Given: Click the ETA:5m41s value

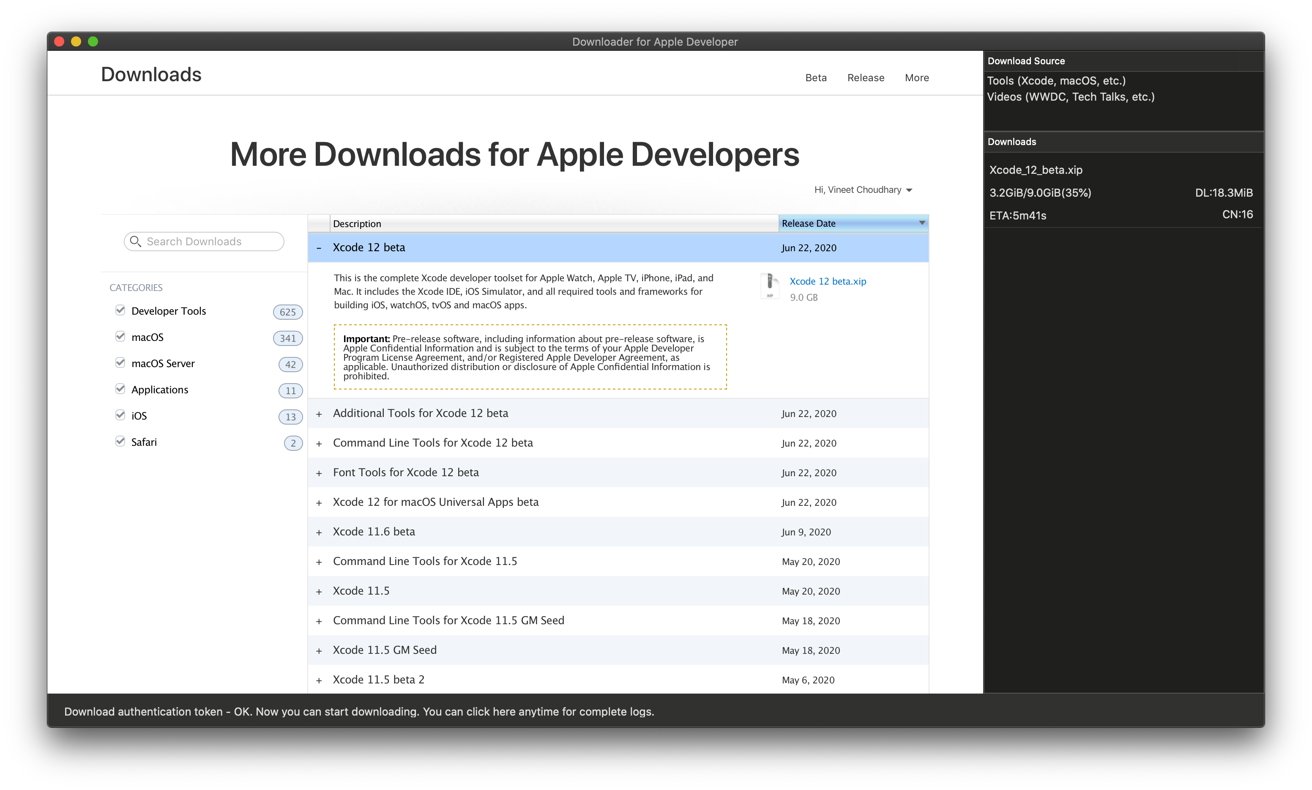Looking at the screenshot, I should tap(1018, 215).
